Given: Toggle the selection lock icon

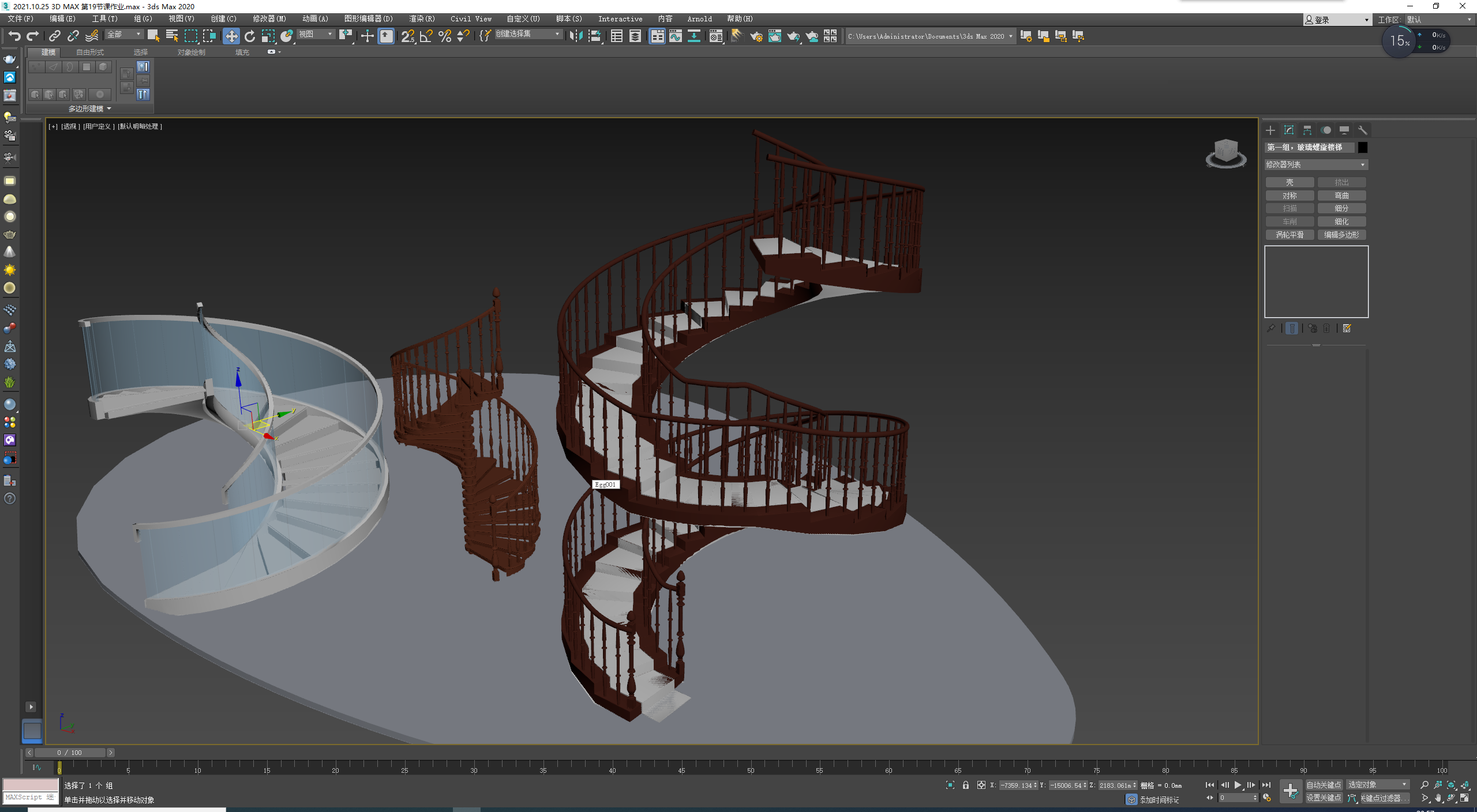Looking at the screenshot, I should click(x=966, y=785).
